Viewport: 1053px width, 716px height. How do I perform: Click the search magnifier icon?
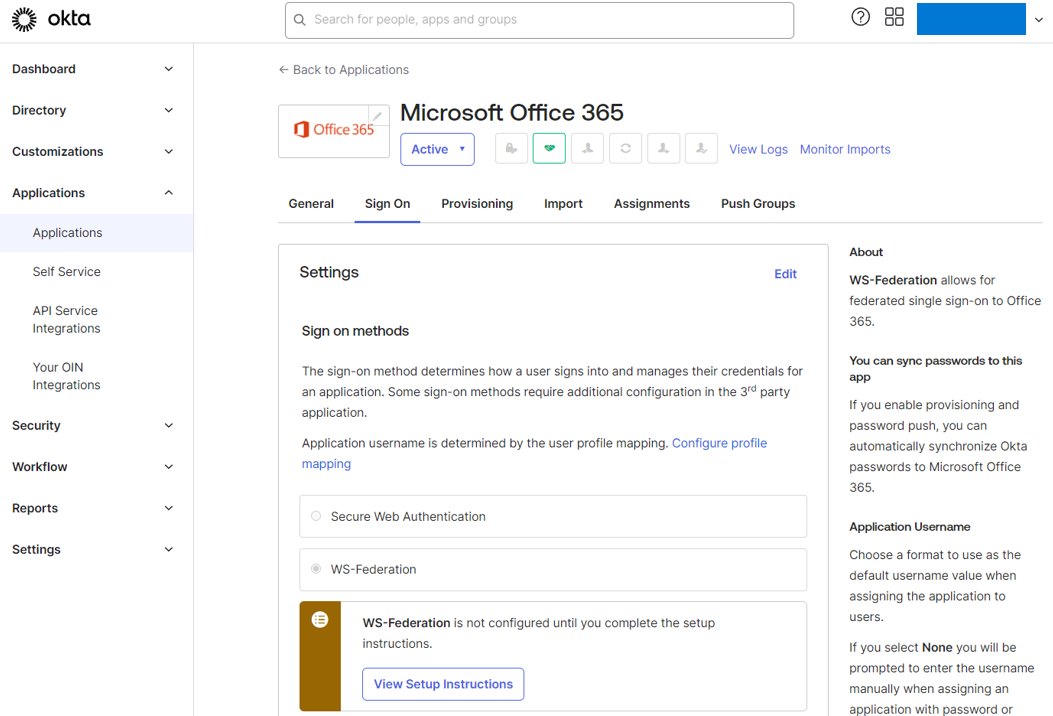click(300, 20)
